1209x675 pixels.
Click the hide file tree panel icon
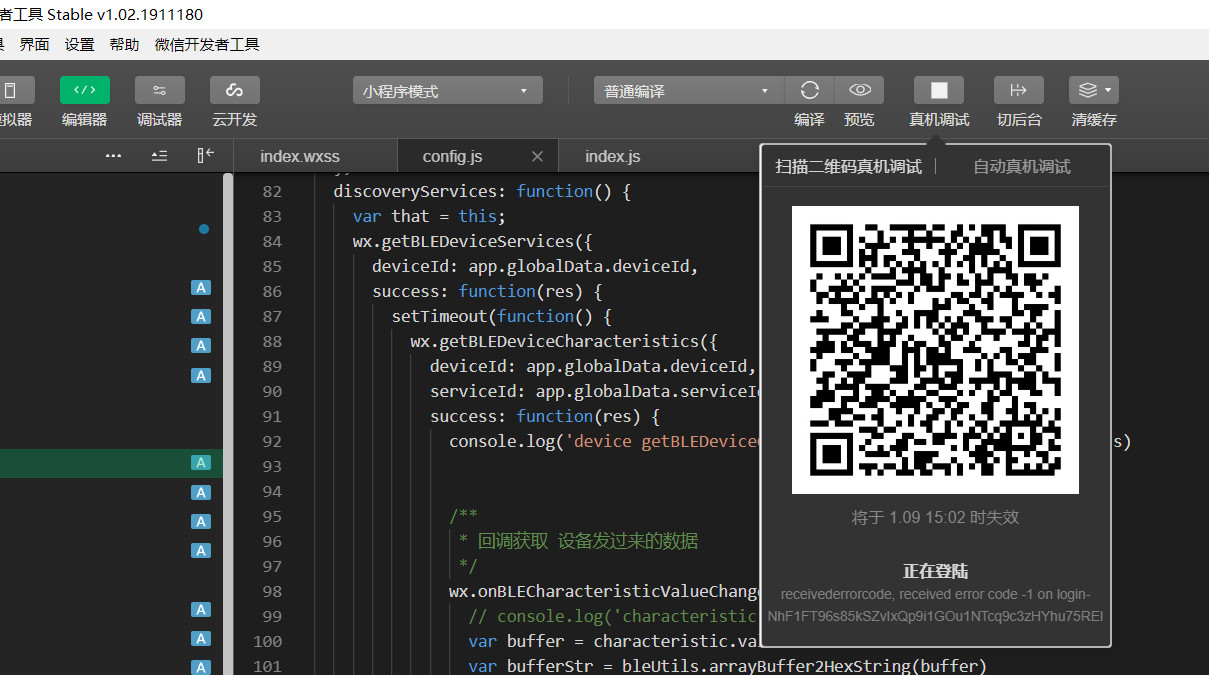pos(205,156)
